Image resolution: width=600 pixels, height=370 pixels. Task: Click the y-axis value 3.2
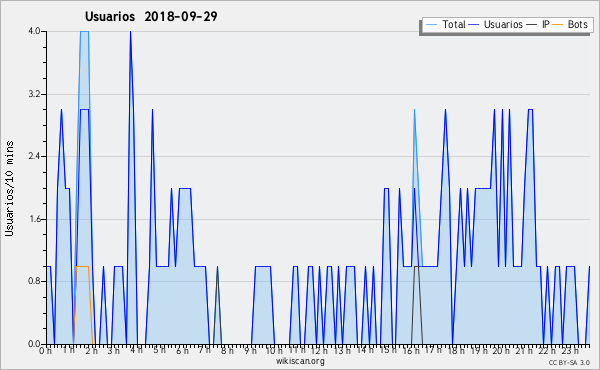click(x=34, y=94)
